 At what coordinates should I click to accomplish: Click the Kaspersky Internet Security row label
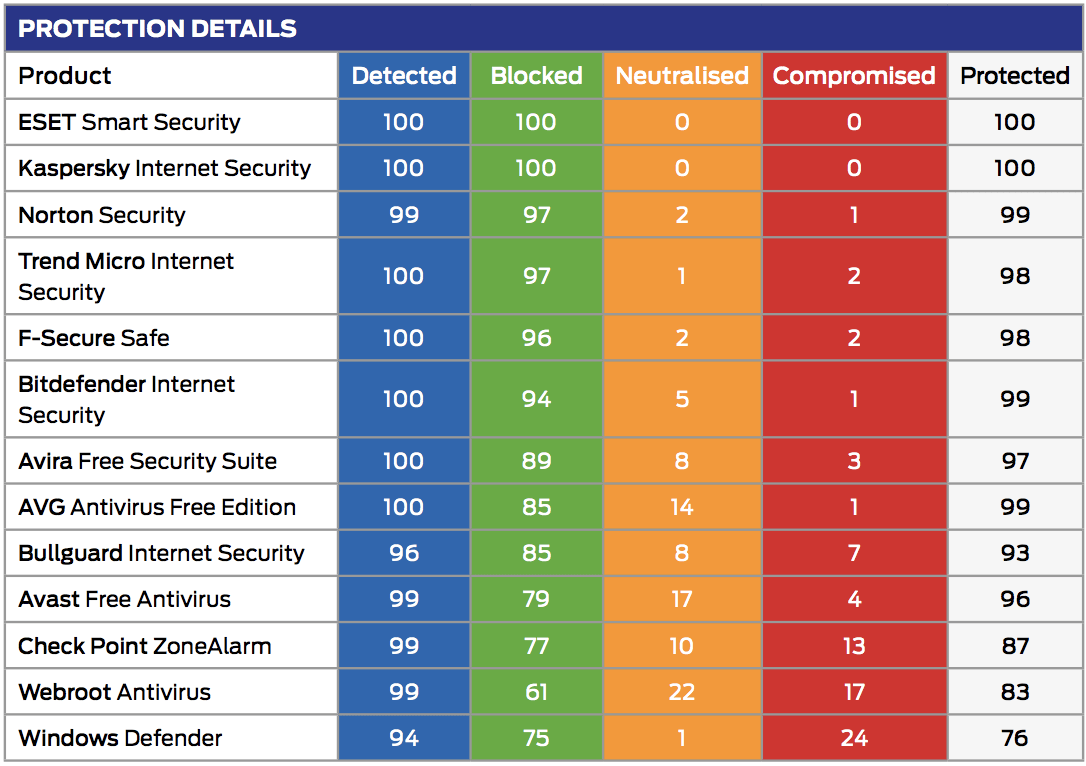tap(165, 168)
